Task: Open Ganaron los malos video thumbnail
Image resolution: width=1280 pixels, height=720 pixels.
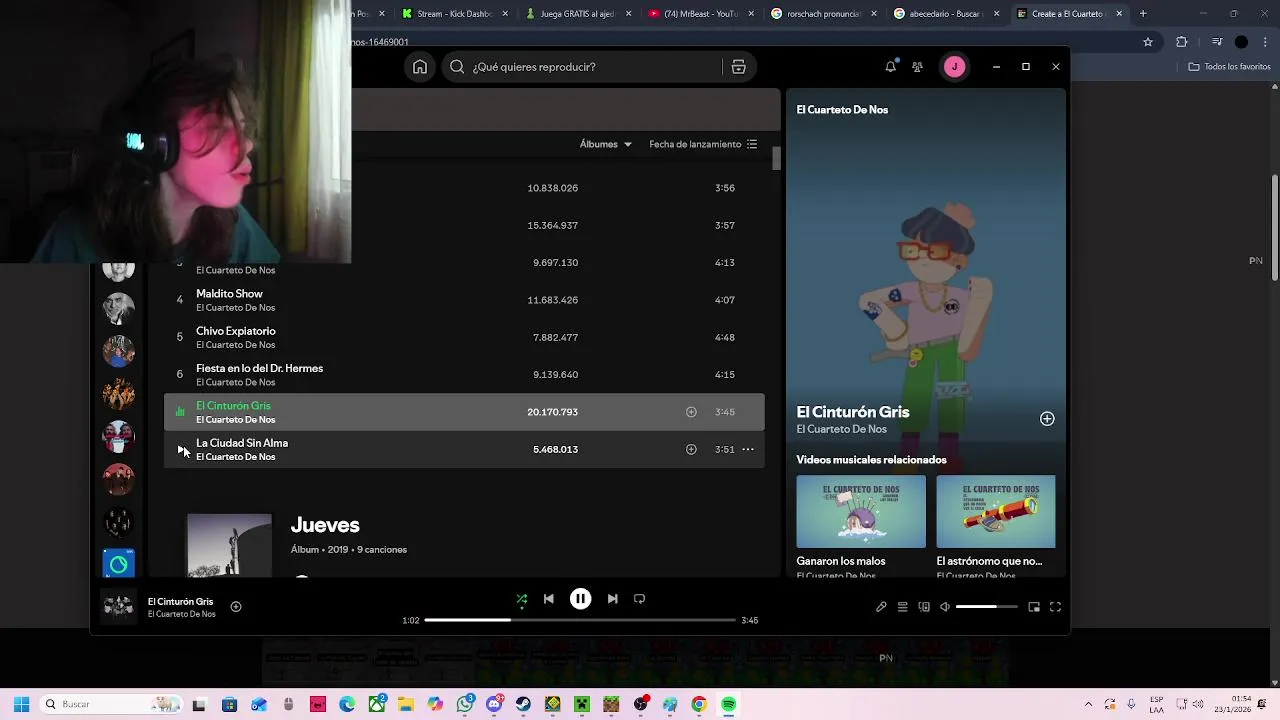Action: (861, 511)
